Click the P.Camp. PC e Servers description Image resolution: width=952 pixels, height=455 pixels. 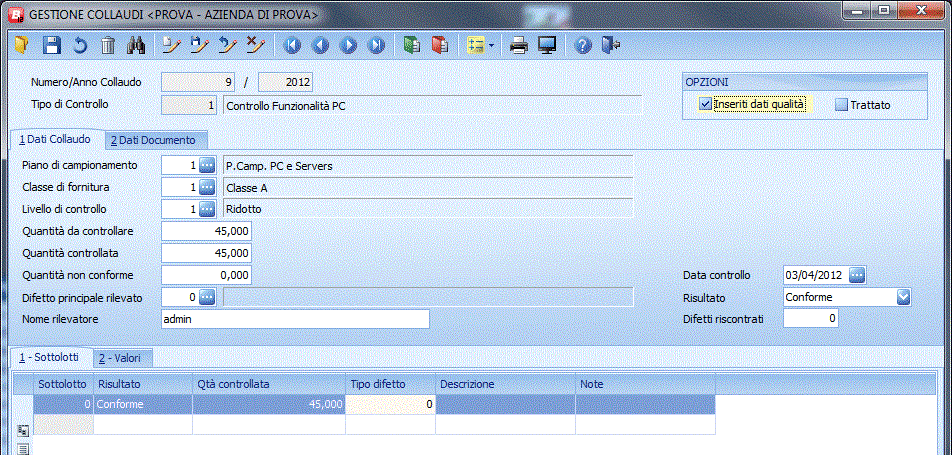428,165
